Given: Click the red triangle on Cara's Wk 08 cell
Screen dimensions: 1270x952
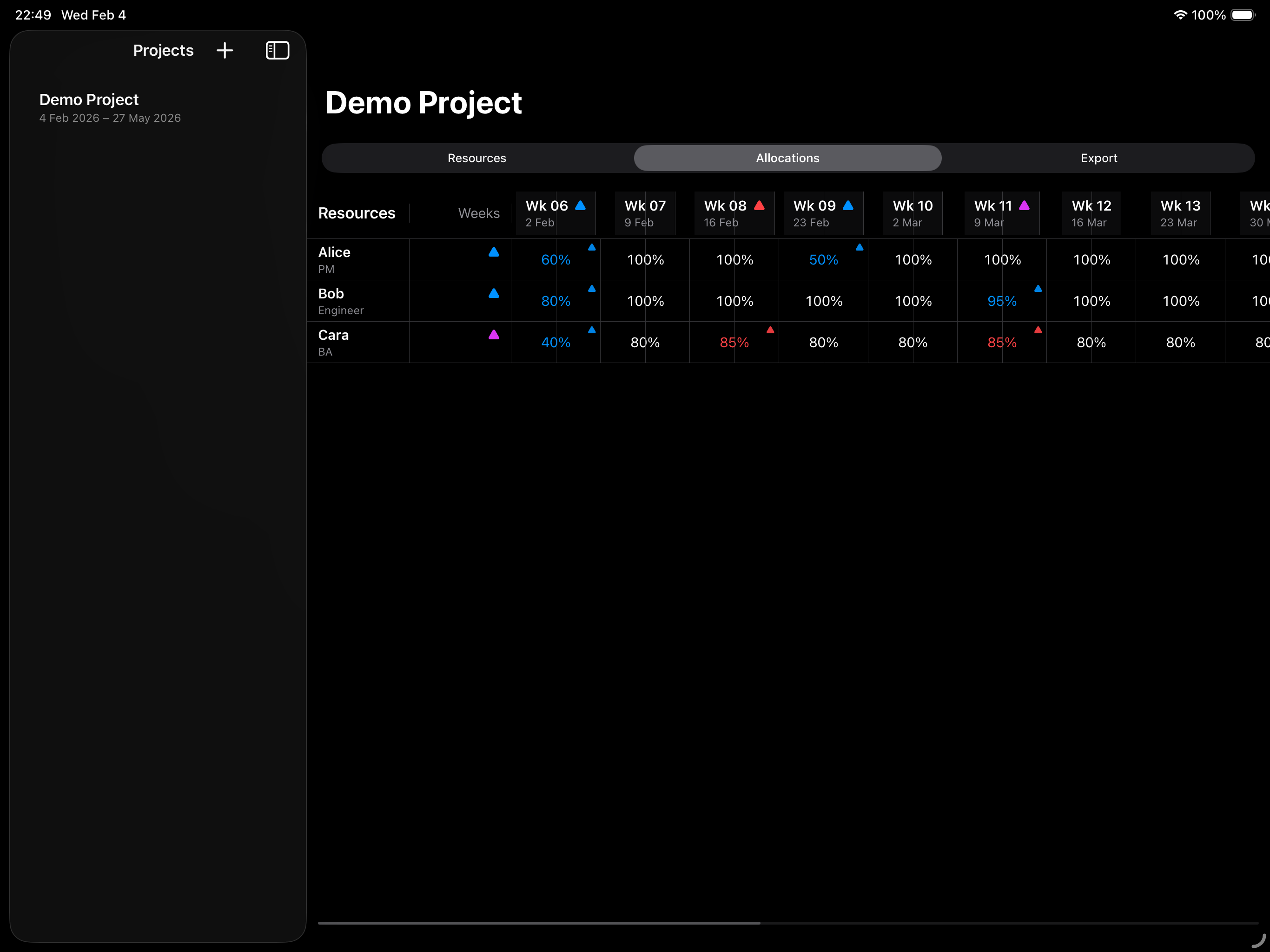Looking at the screenshot, I should [770, 330].
